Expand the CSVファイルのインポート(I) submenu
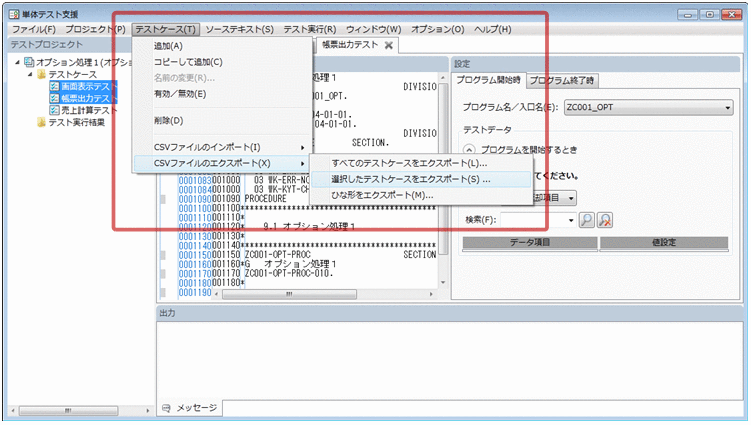Viewport: 751px width, 425px height. [223, 147]
